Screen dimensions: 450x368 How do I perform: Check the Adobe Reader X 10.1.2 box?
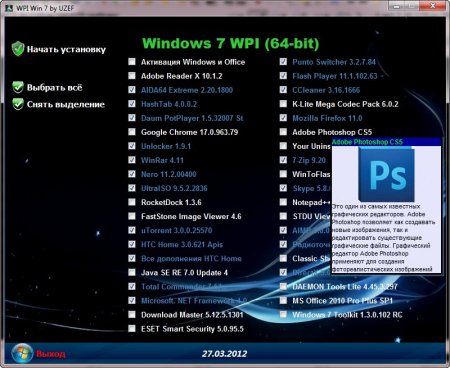[132, 76]
